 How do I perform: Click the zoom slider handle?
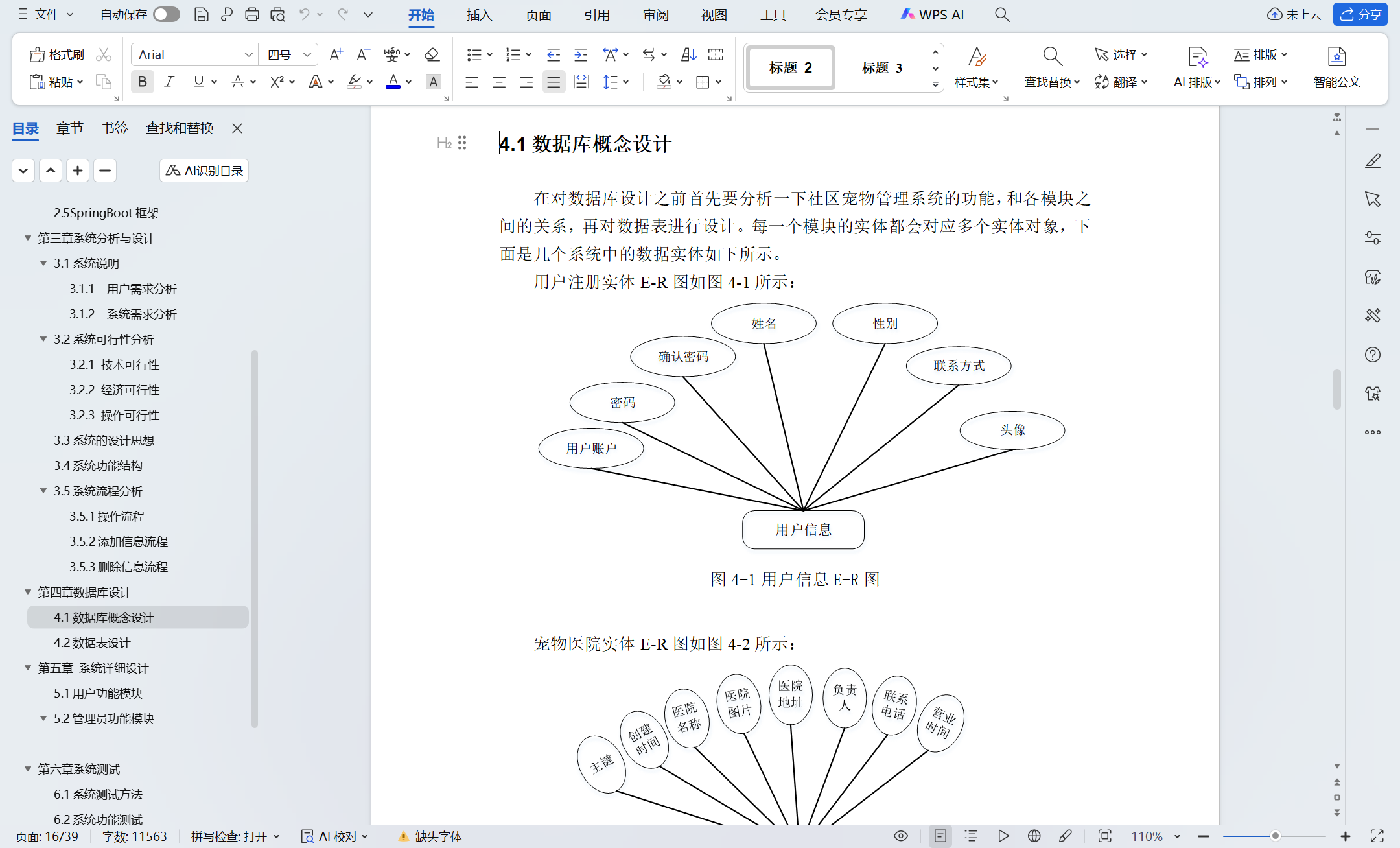coord(1275,836)
